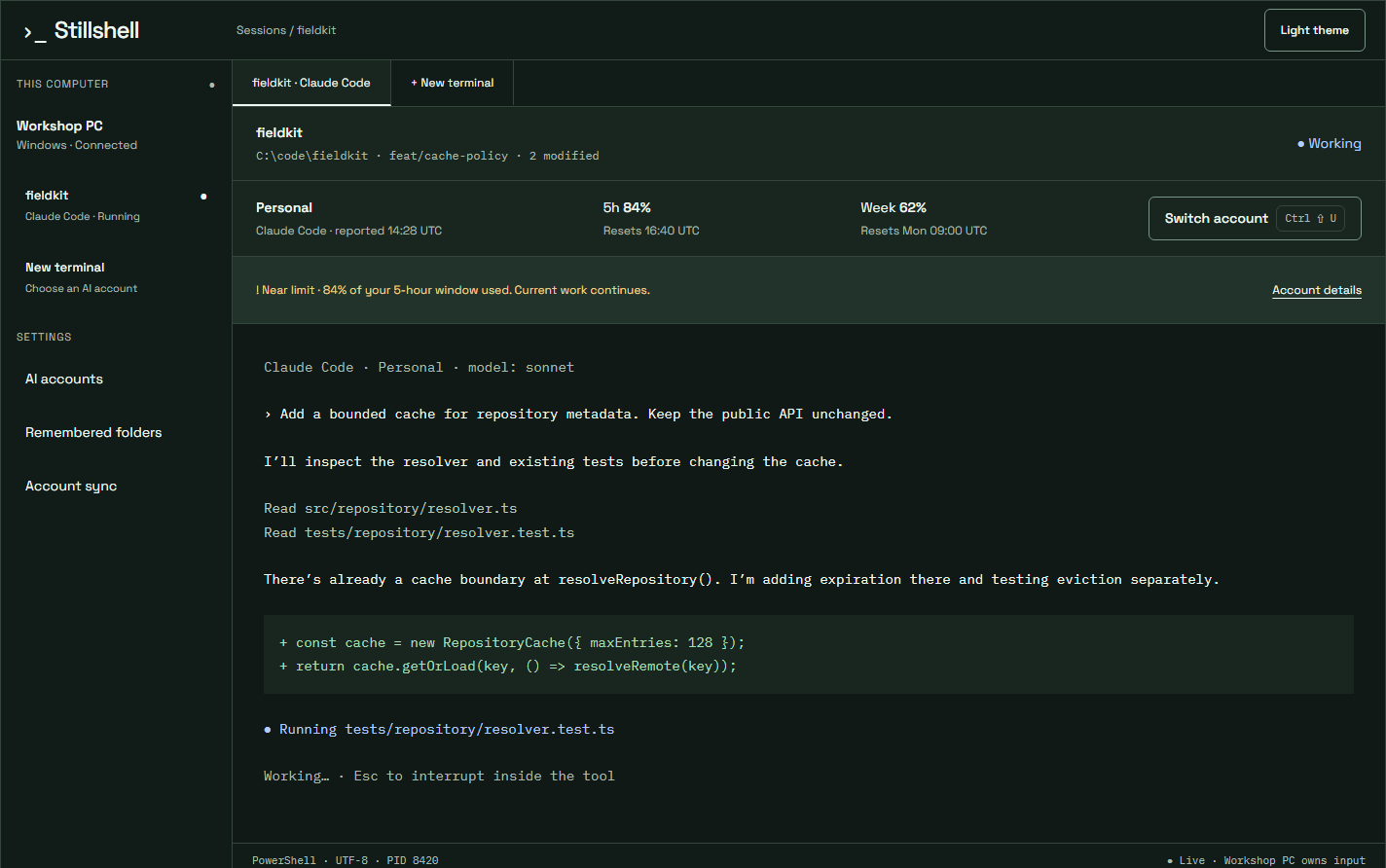Click the "5h 84%" usage value

627,207
